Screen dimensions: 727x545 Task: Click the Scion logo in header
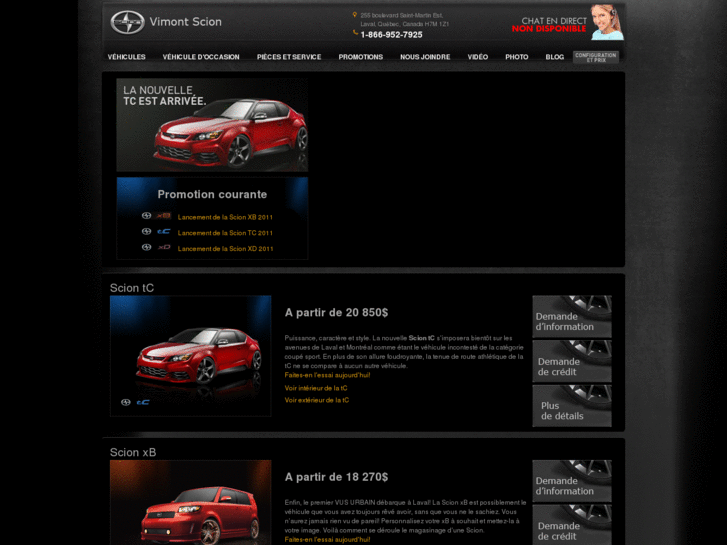[128, 22]
